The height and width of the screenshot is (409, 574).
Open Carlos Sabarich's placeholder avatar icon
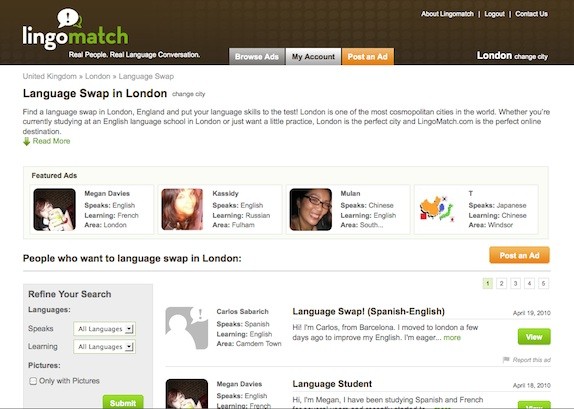point(187,328)
